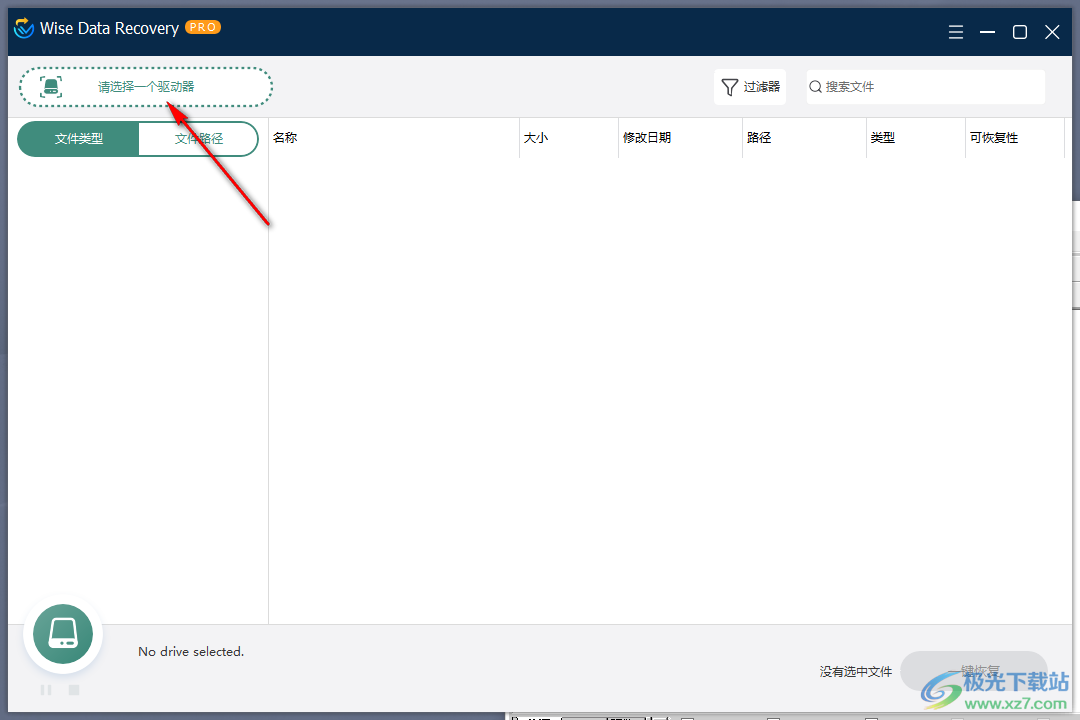Click the pause scan icon
The width and height of the screenshot is (1080, 720).
pyautogui.click(x=45, y=690)
